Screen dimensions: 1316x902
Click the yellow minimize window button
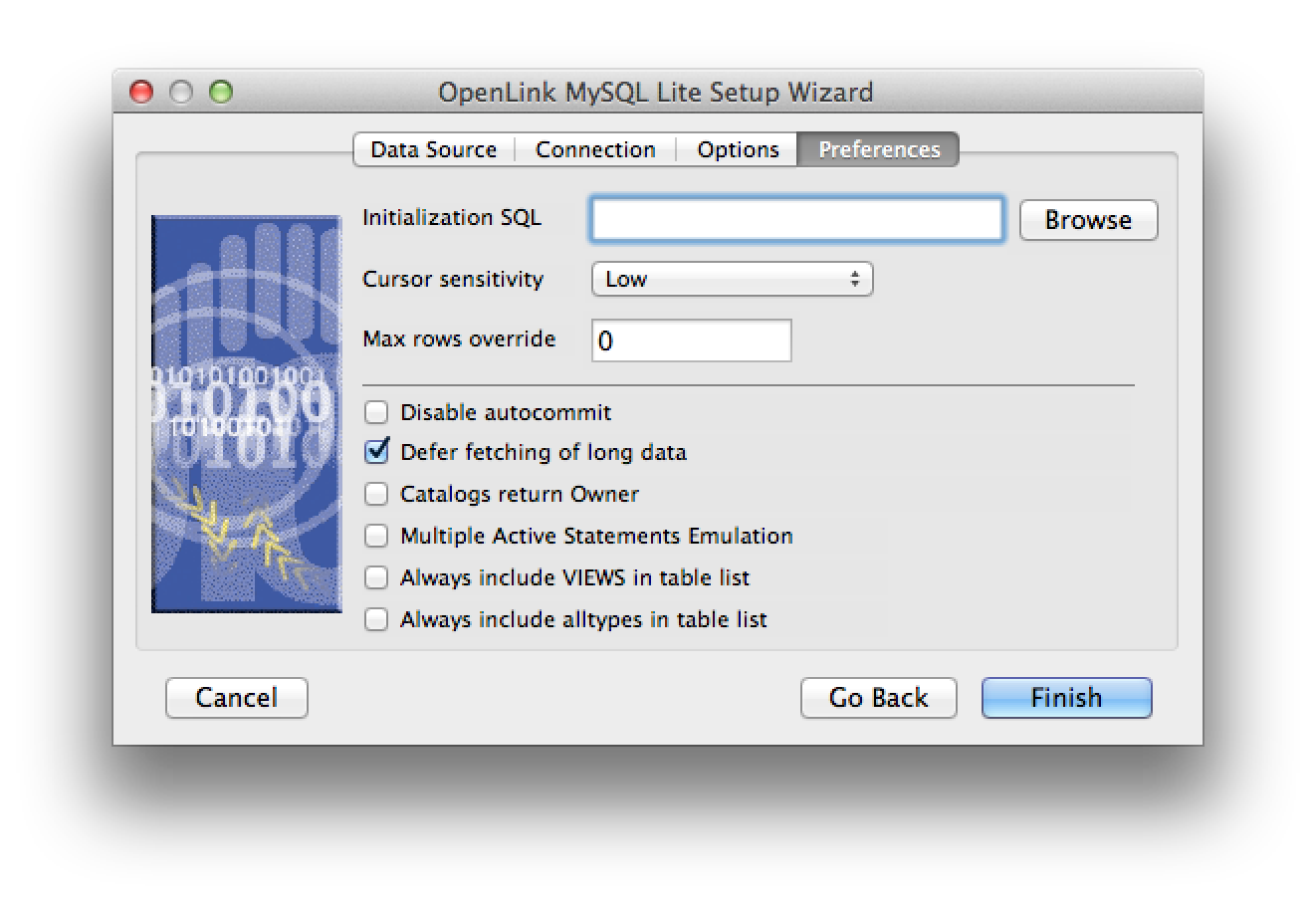(x=181, y=93)
